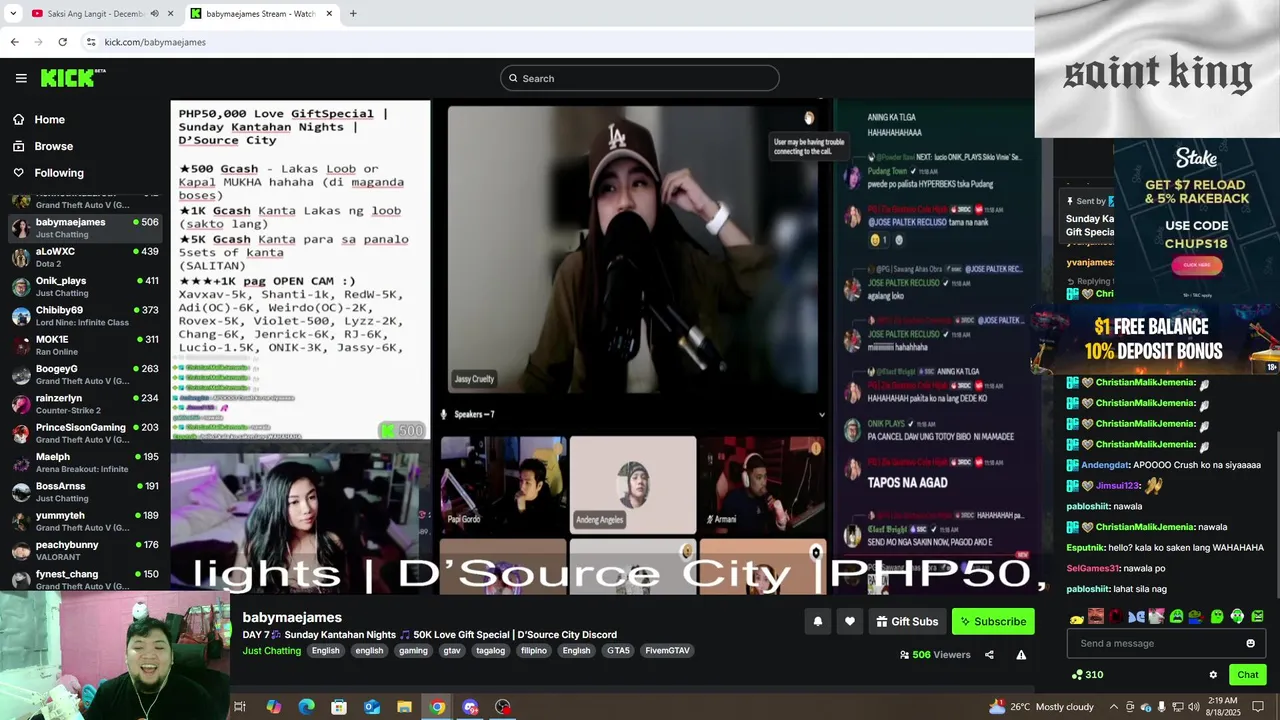Mute the Saksi Ang Langit tab audio
This screenshot has width=1280, height=720.
(154, 14)
